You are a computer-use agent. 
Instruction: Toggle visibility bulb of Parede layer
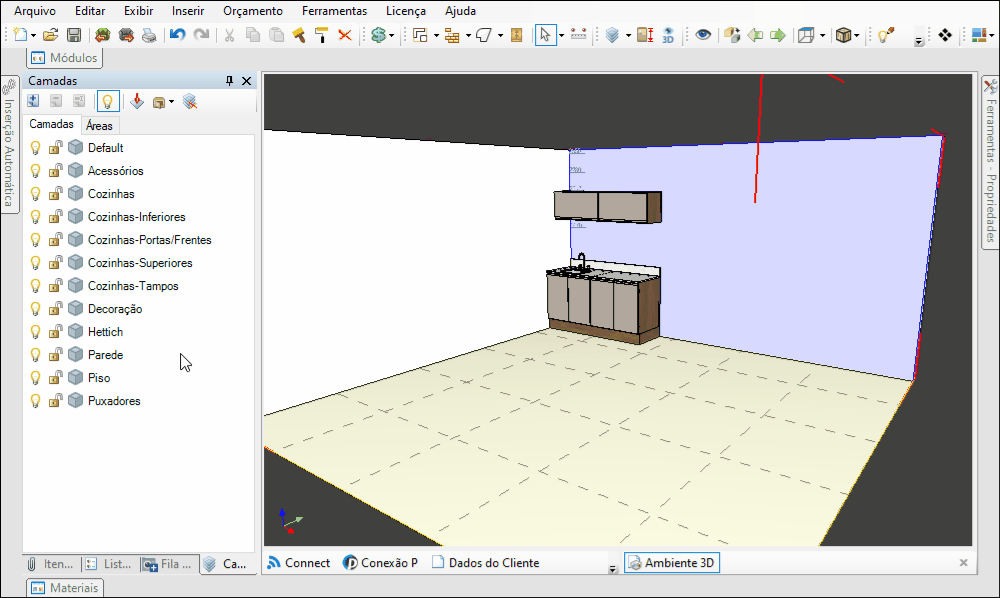coord(36,355)
